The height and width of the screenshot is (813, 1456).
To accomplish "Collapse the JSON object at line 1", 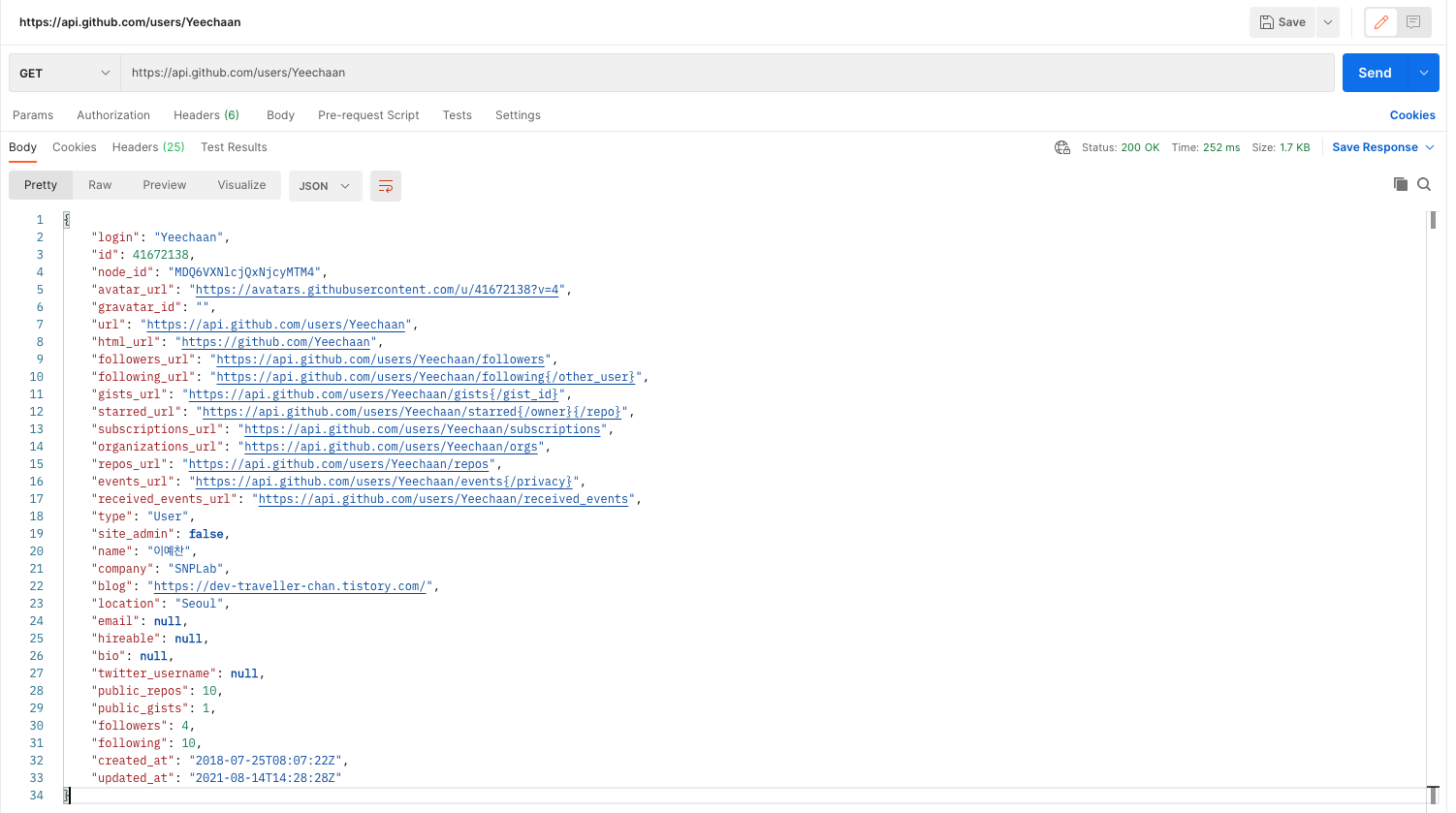I will 66,220.
